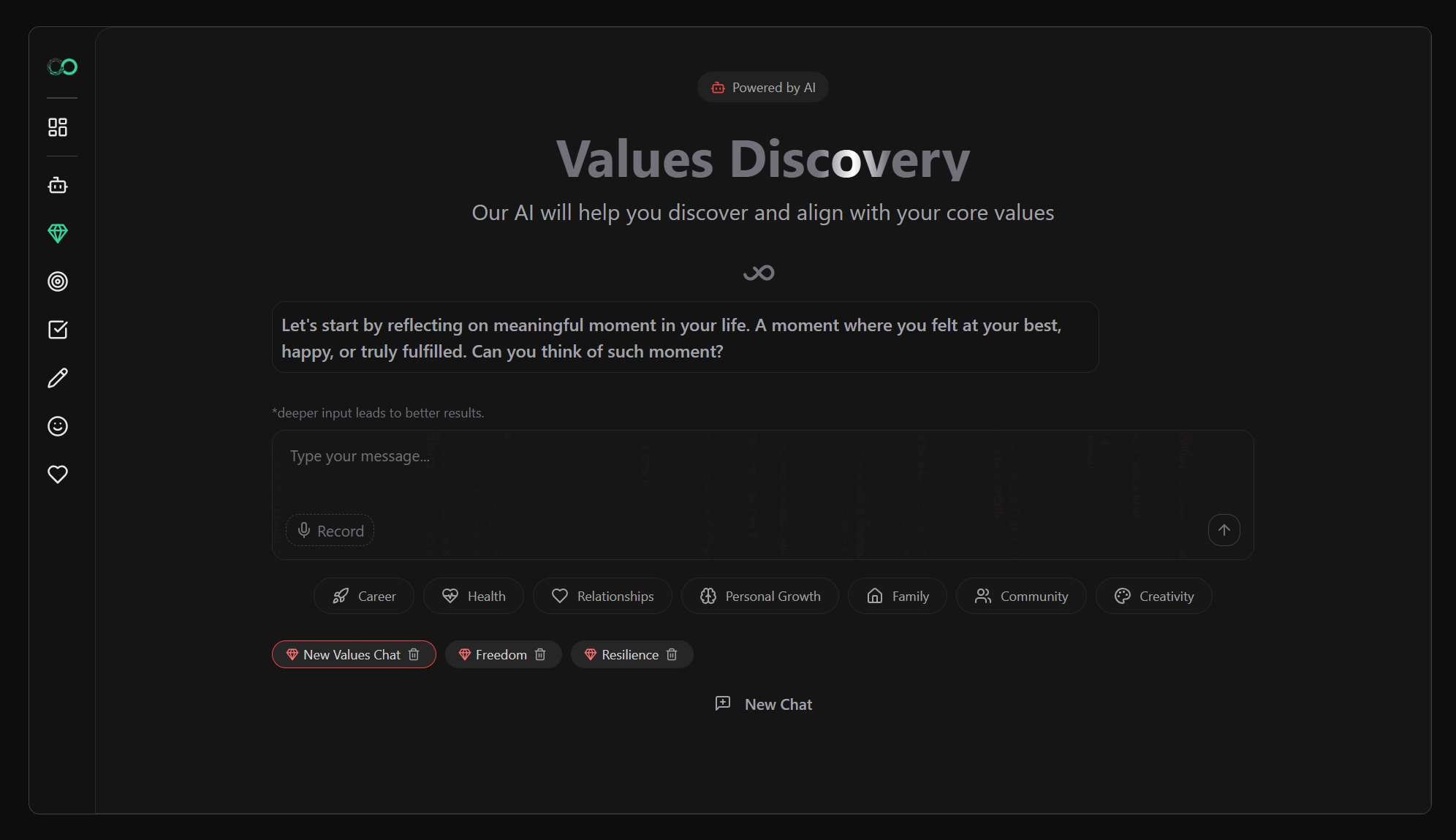Switch to the Freedom chat
This screenshot has height=840, width=1456.
pyautogui.click(x=499, y=654)
